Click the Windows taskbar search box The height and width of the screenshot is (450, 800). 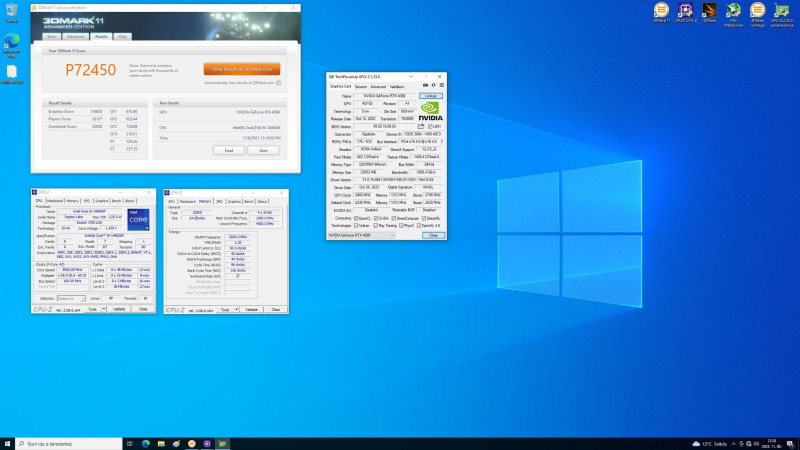click(69, 444)
